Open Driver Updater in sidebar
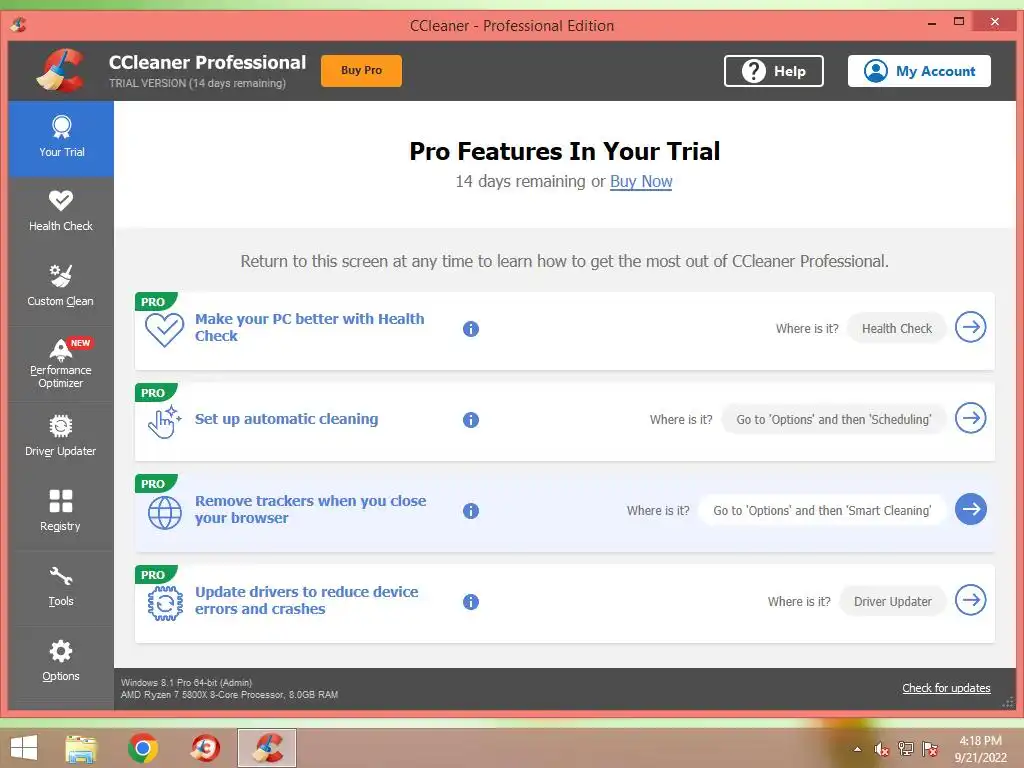 click(61, 436)
